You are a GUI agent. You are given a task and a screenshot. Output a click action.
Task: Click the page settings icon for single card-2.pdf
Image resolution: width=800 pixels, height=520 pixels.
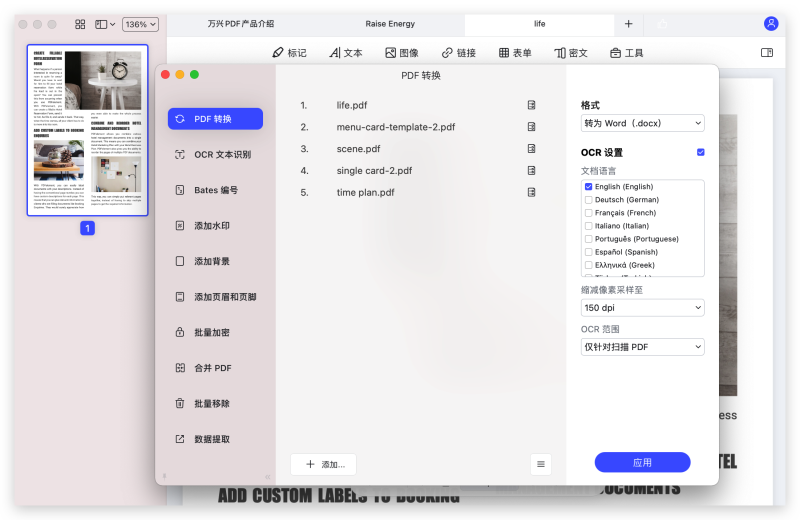[x=531, y=170]
